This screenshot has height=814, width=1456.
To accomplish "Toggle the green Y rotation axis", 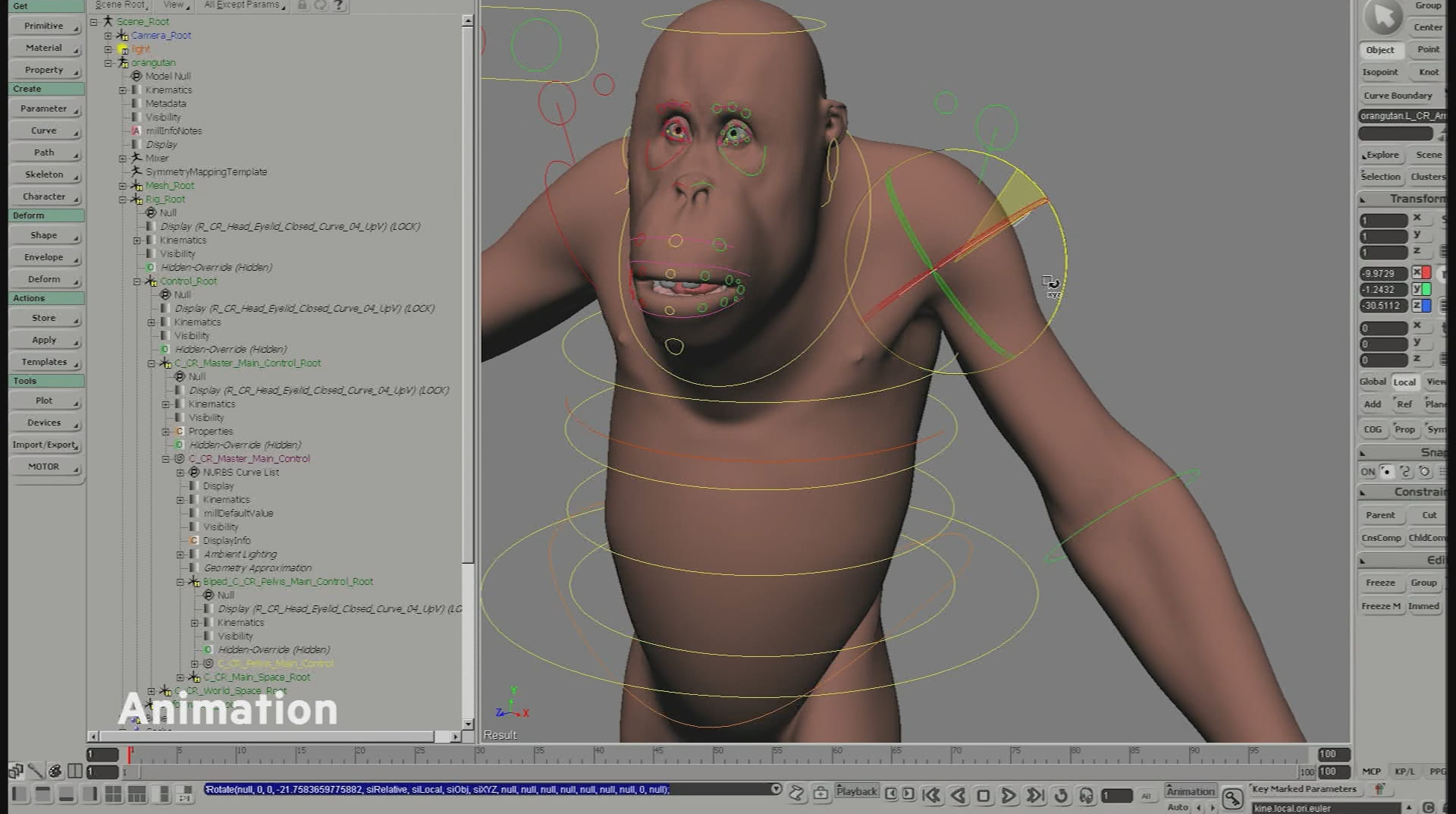I will click(1421, 289).
